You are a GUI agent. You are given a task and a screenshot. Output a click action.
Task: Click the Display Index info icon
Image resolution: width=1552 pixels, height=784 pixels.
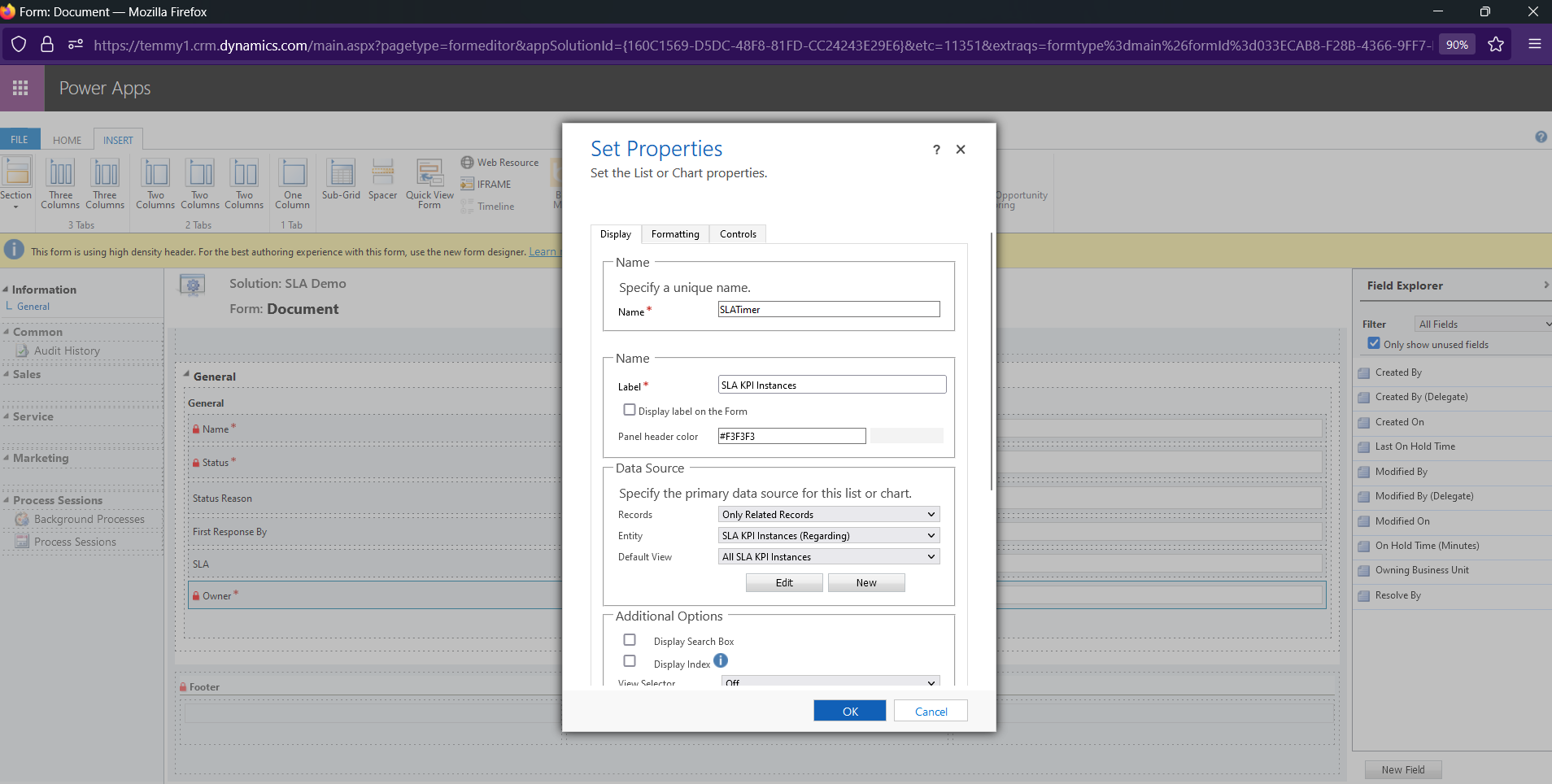click(x=721, y=660)
